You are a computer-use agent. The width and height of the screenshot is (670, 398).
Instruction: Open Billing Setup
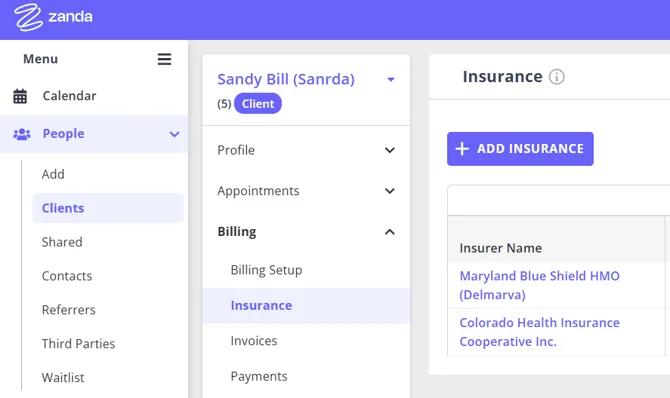(x=266, y=270)
